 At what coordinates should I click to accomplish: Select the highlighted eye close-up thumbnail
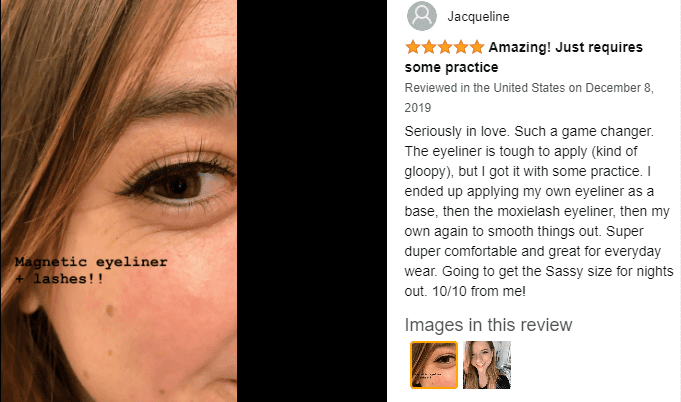coord(434,365)
